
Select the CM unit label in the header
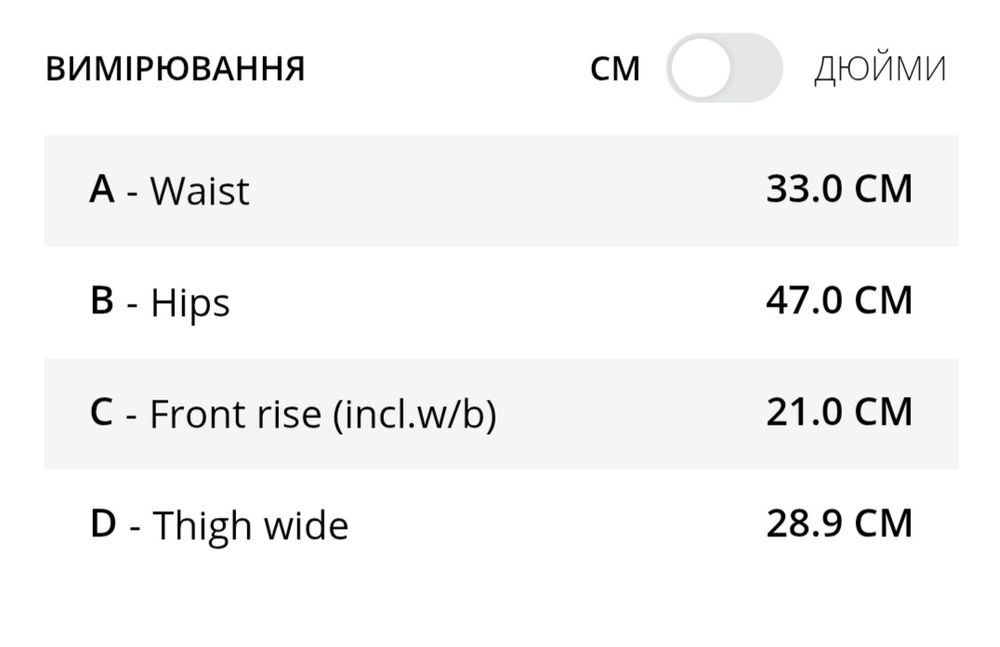[x=615, y=69]
